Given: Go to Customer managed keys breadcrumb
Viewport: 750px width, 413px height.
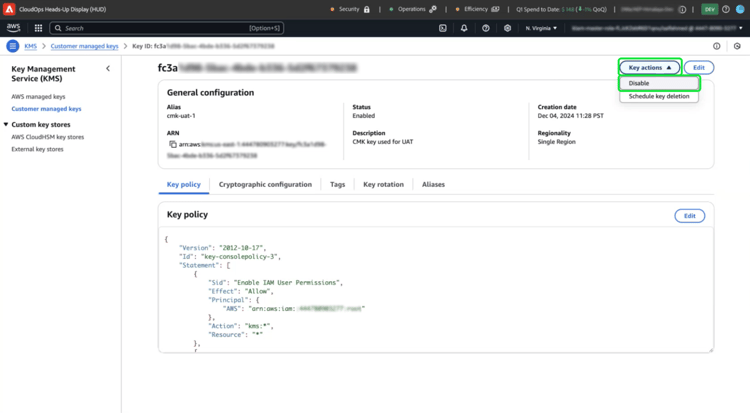Looking at the screenshot, I should pos(84,46).
